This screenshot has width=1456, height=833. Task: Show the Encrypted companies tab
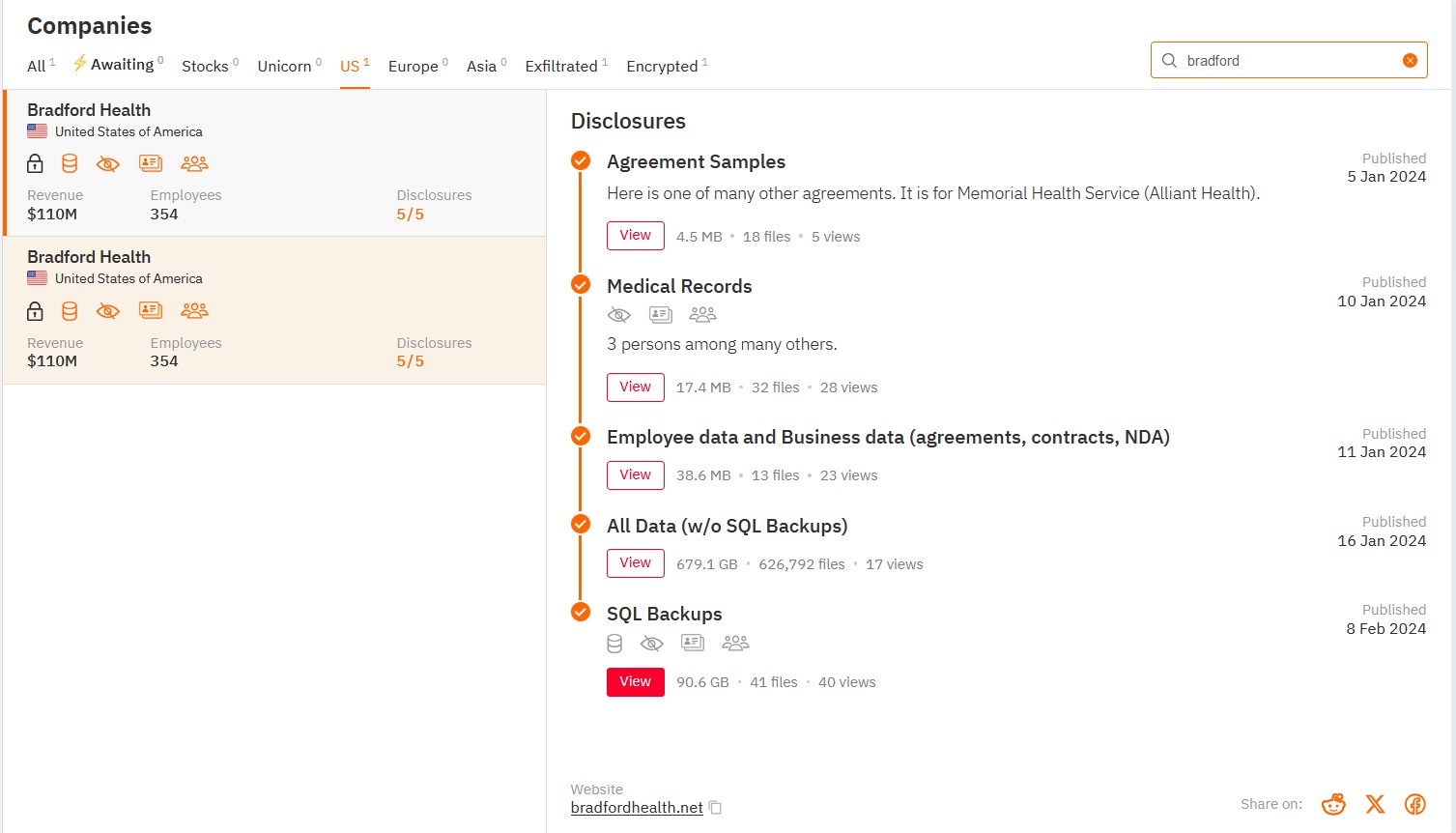[667, 66]
